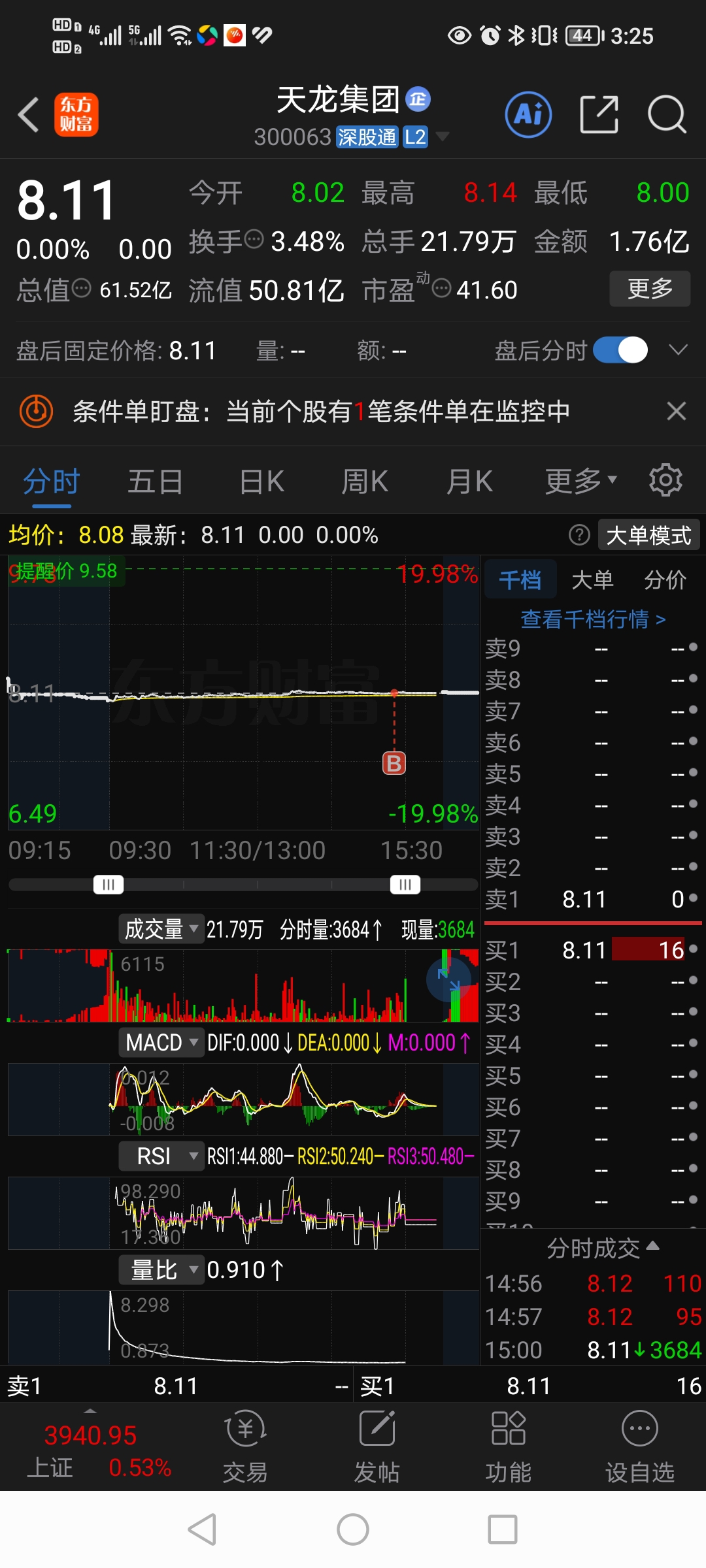Open 功能 functions icon
Image resolution: width=706 pixels, height=1568 pixels.
[x=508, y=1445]
